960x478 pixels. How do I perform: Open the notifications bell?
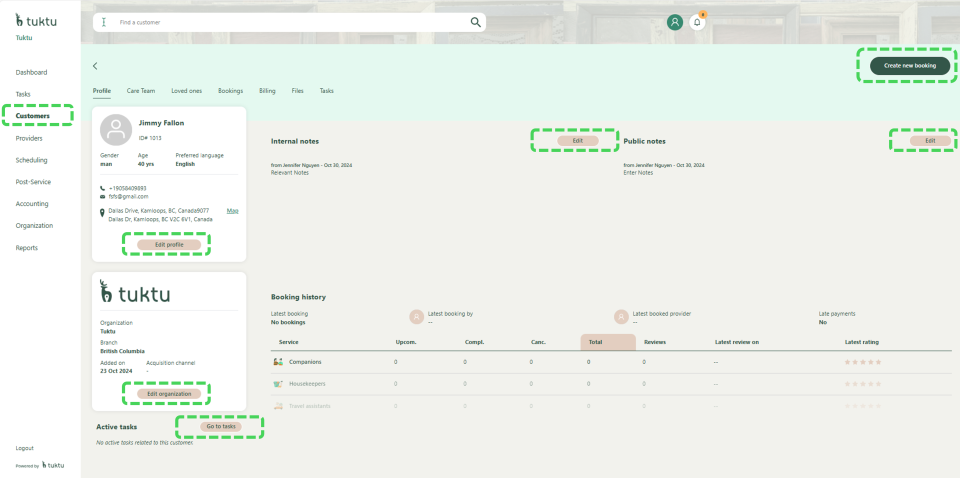coord(697,22)
